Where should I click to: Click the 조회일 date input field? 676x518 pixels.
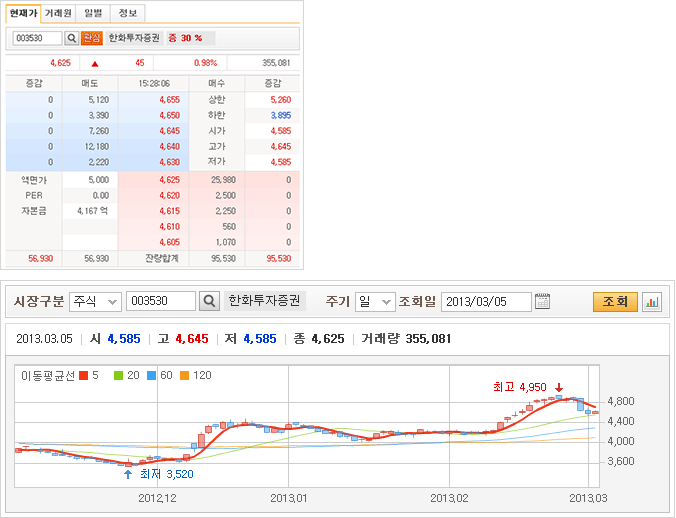click(485, 301)
